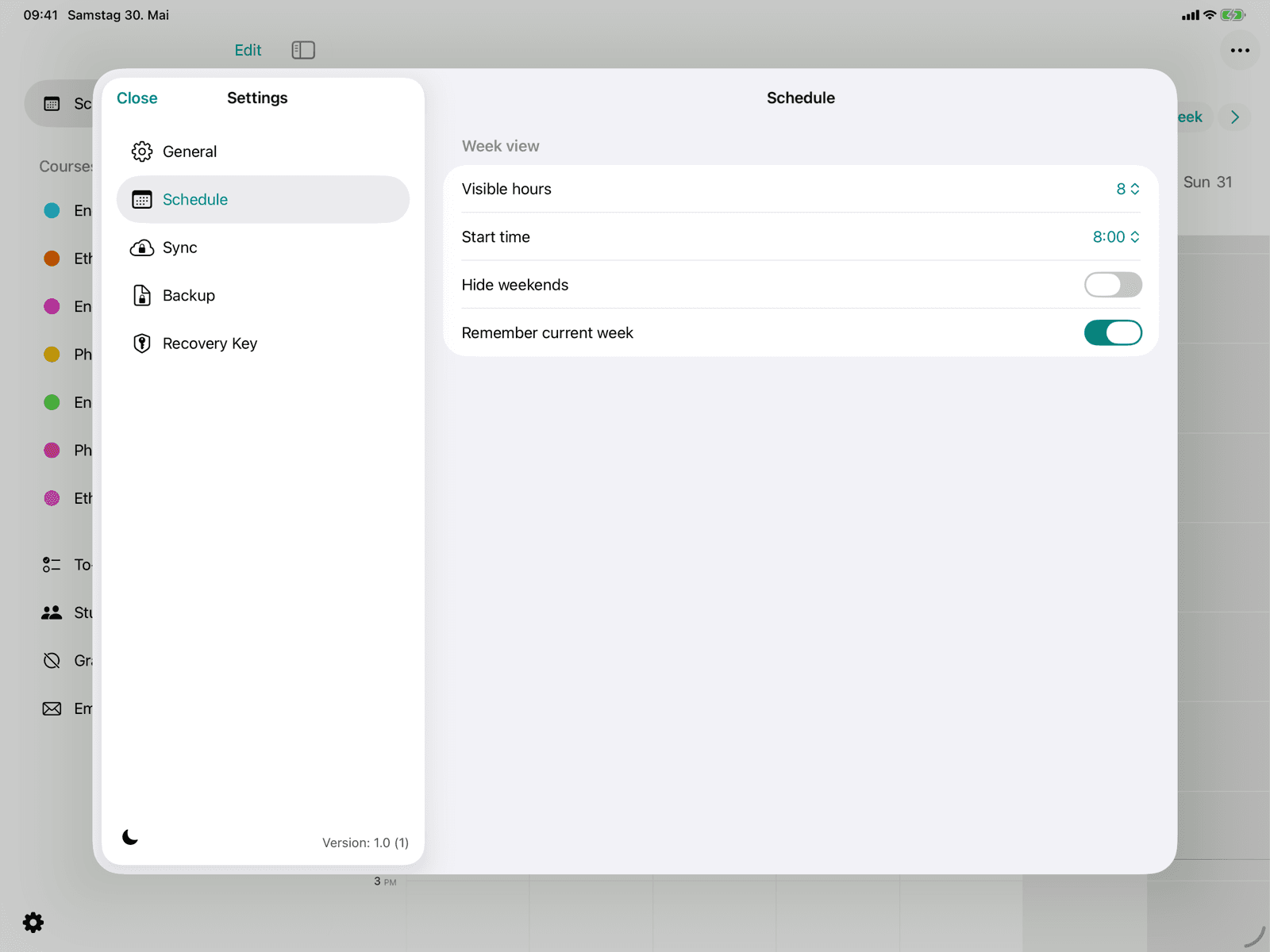Open Sync settings
Viewport: 1270px width, 952px height.
pos(263,248)
